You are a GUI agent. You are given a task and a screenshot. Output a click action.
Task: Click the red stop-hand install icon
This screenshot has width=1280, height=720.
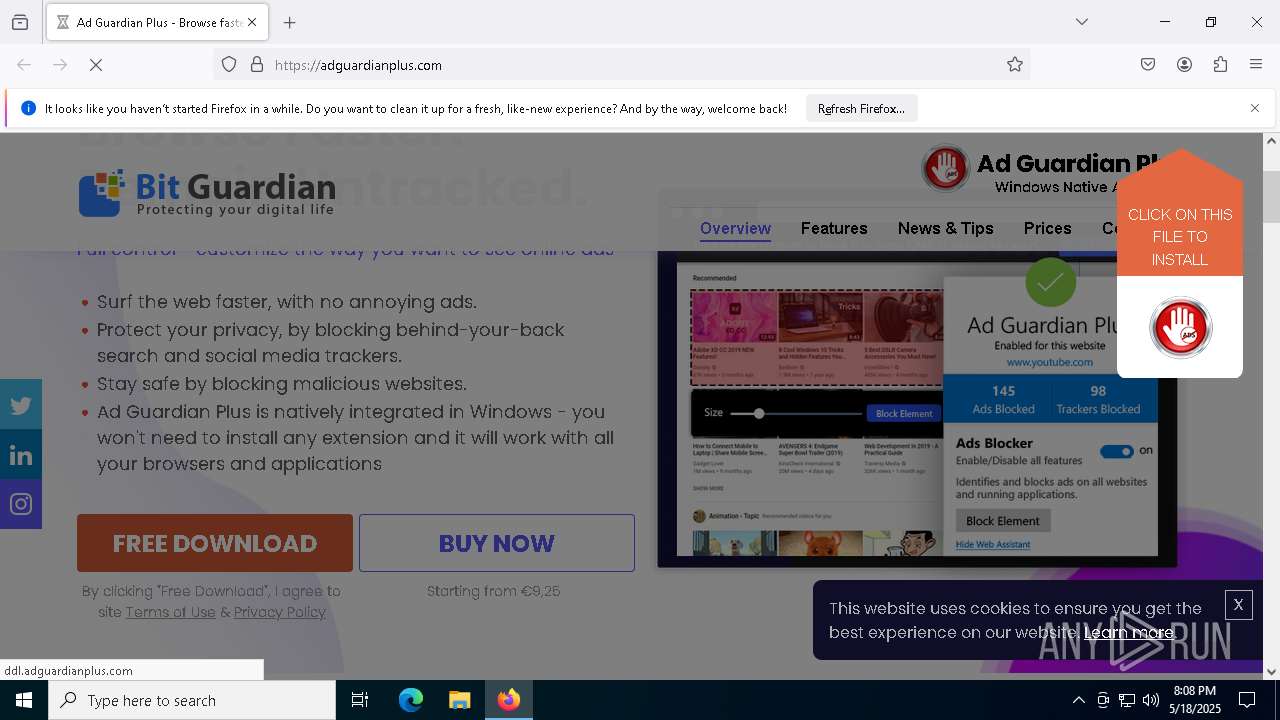coord(1181,327)
